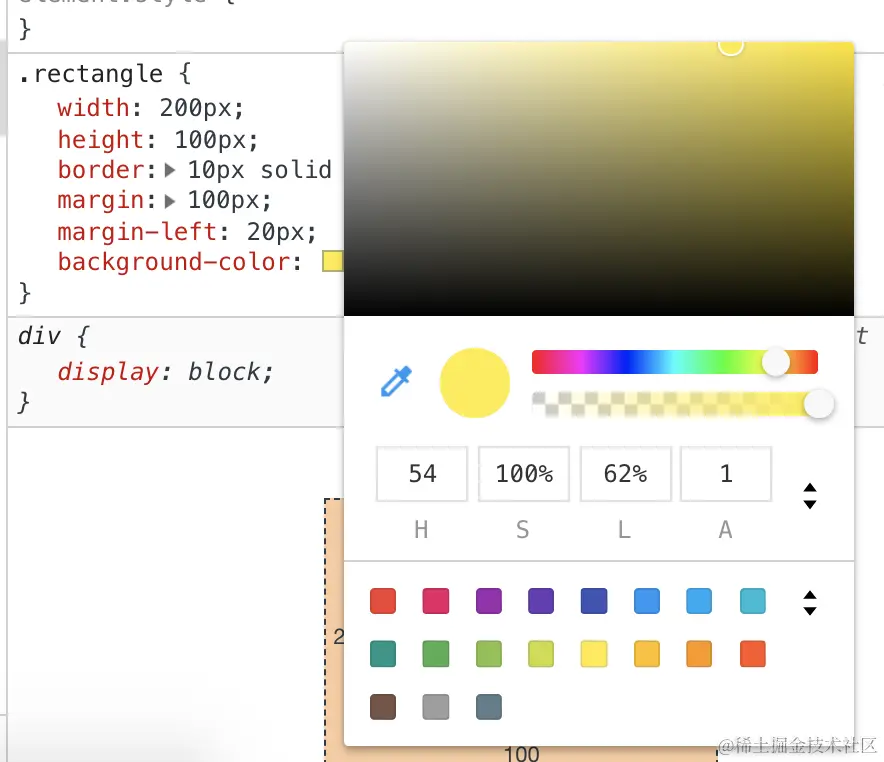The height and width of the screenshot is (762, 884).
Task: Pick the lime palette swatch
Action: pos(541,654)
